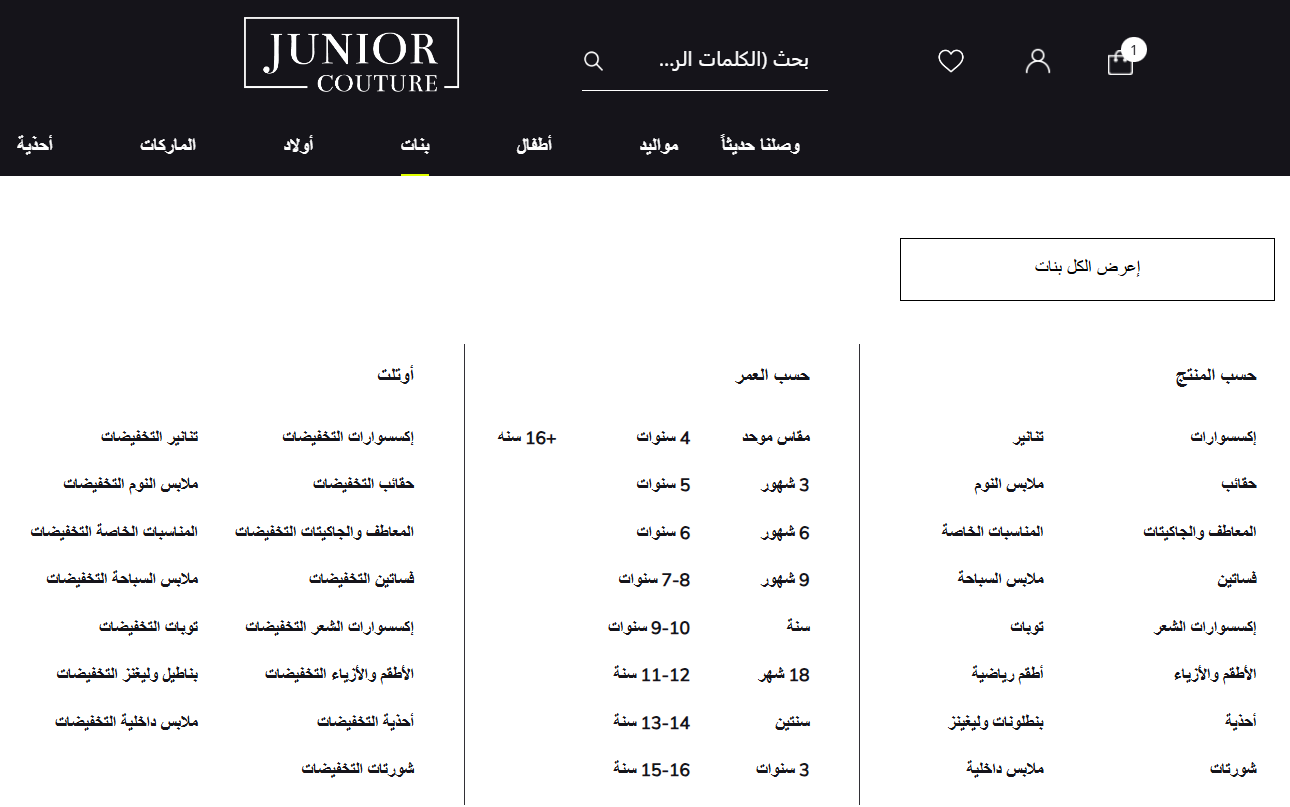Open the وصلنا حديثاً menu
The width and height of the screenshot is (1290, 807).
point(761,145)
